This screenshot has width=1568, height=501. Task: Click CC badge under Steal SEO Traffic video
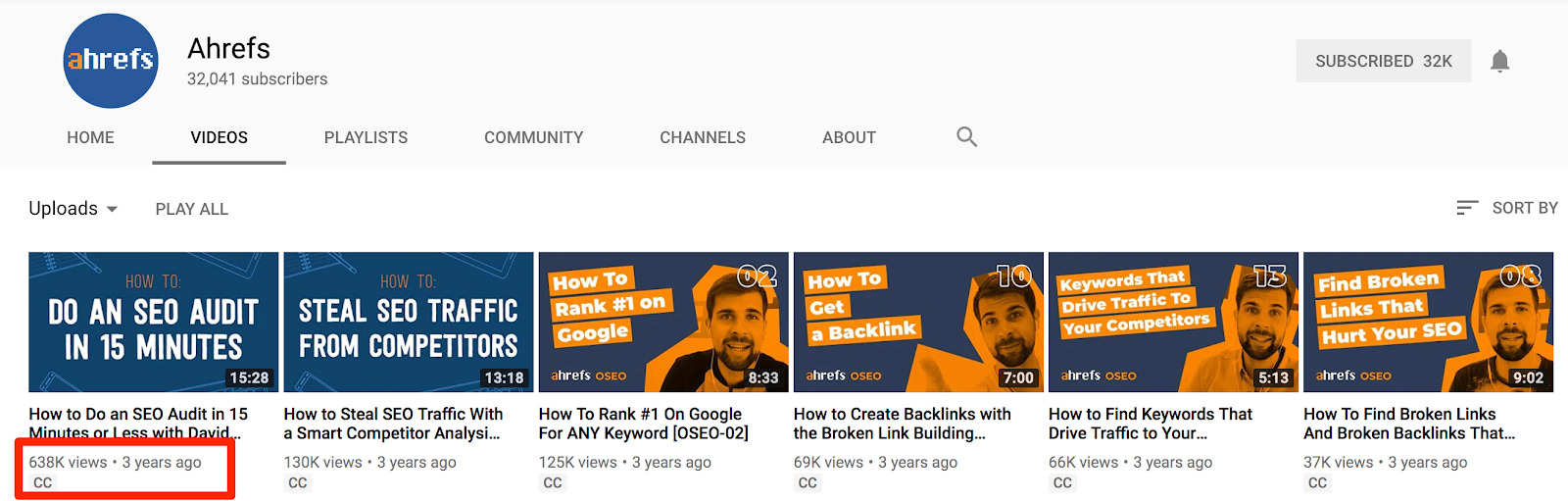pyautogui.click(x=298, y=482)
